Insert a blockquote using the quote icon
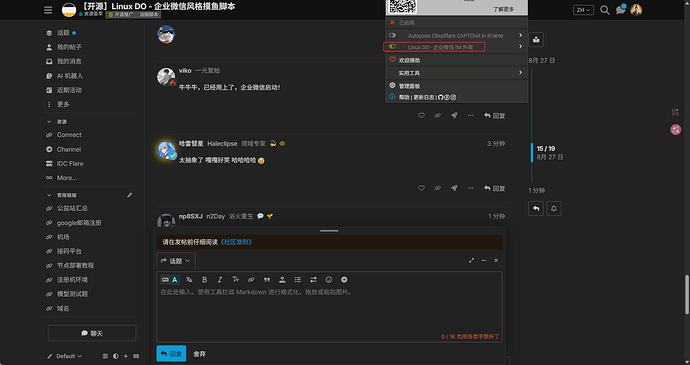This screenshot has height=365, width=690. pyautogui.click(x=267, y=280)
